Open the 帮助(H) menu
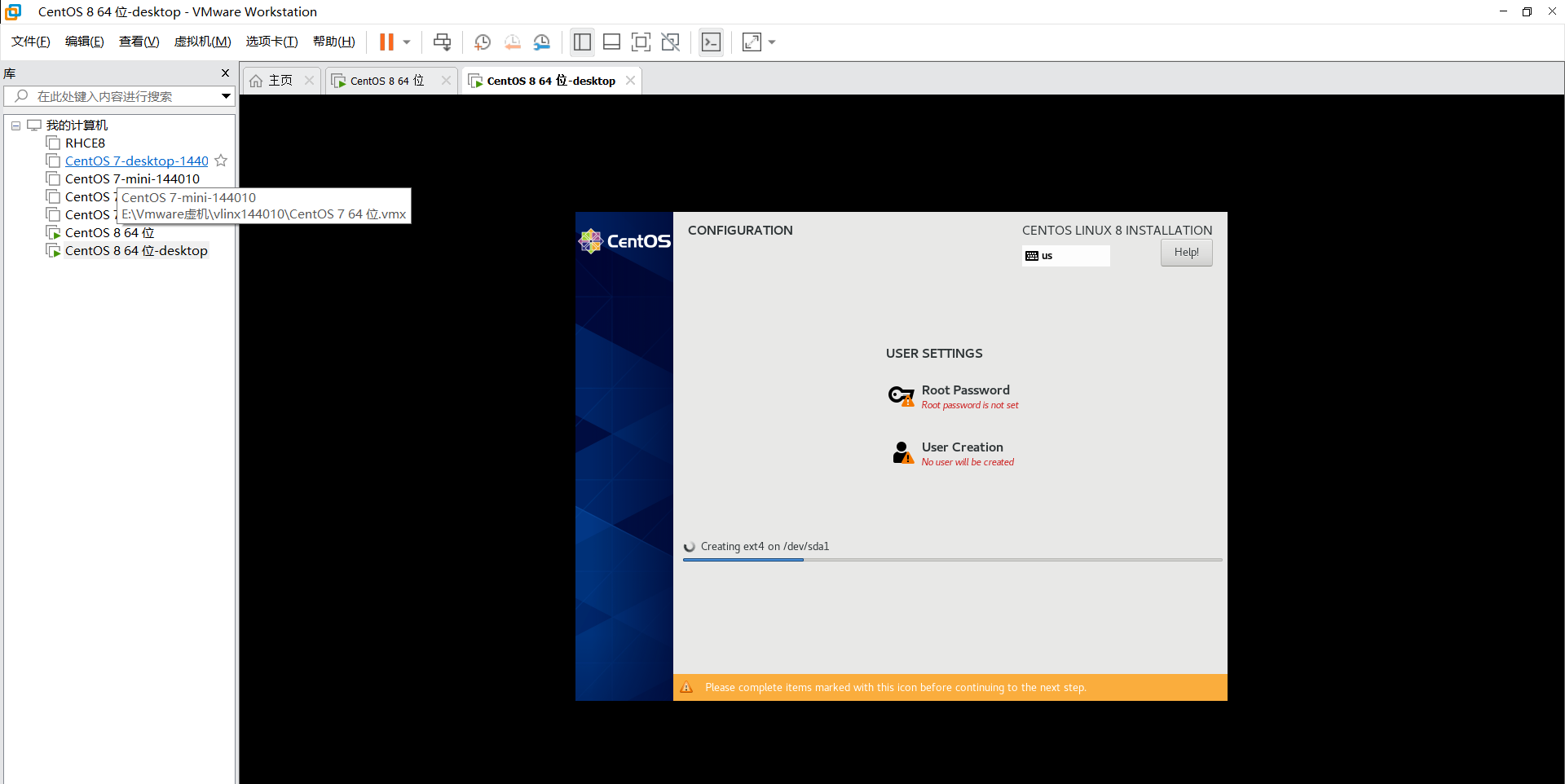 click(334, 42)
